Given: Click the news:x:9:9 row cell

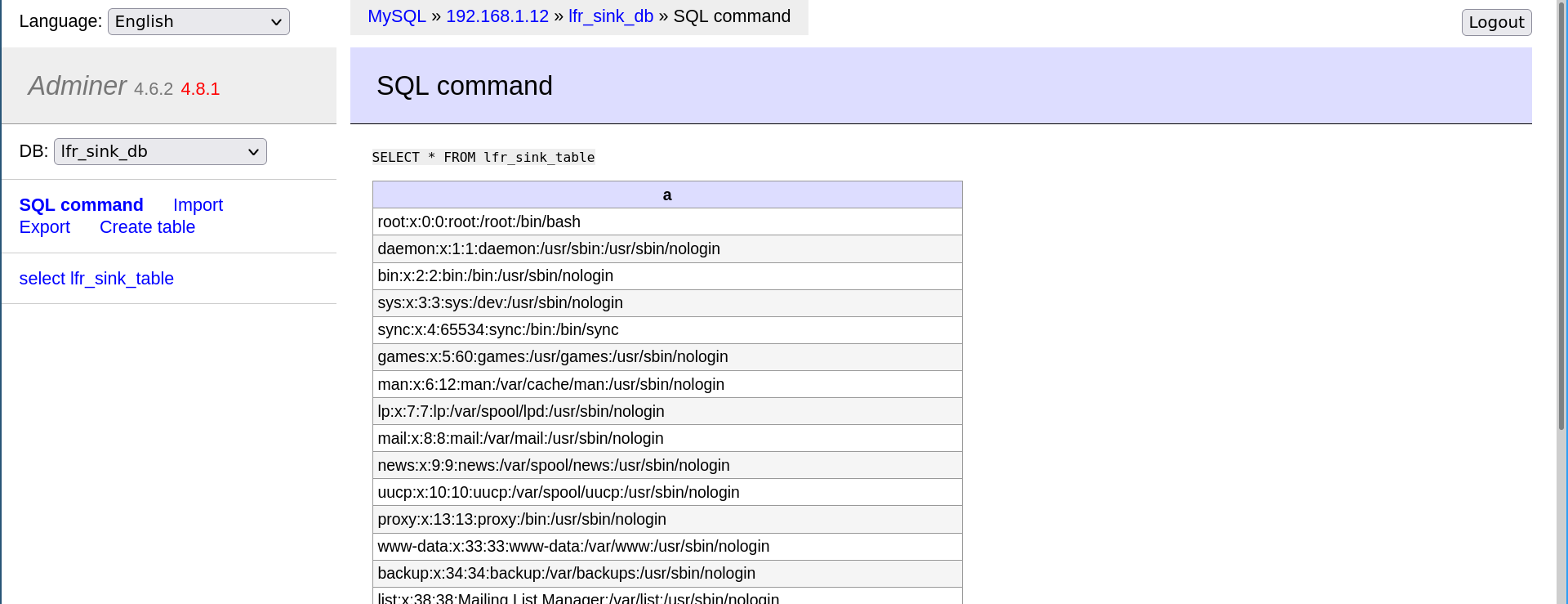Looking at the screenshot, I should point(667,465).
